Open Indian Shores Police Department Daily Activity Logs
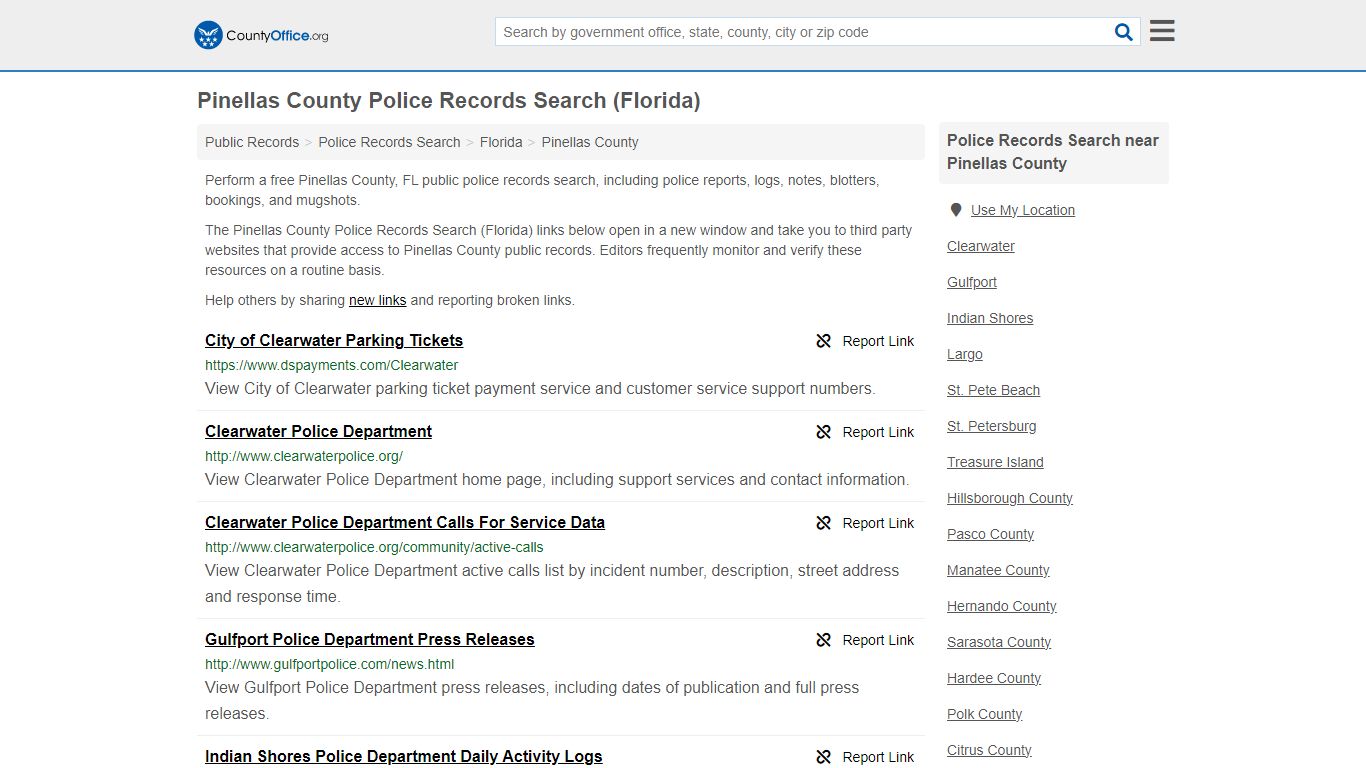 coord(404,756)
